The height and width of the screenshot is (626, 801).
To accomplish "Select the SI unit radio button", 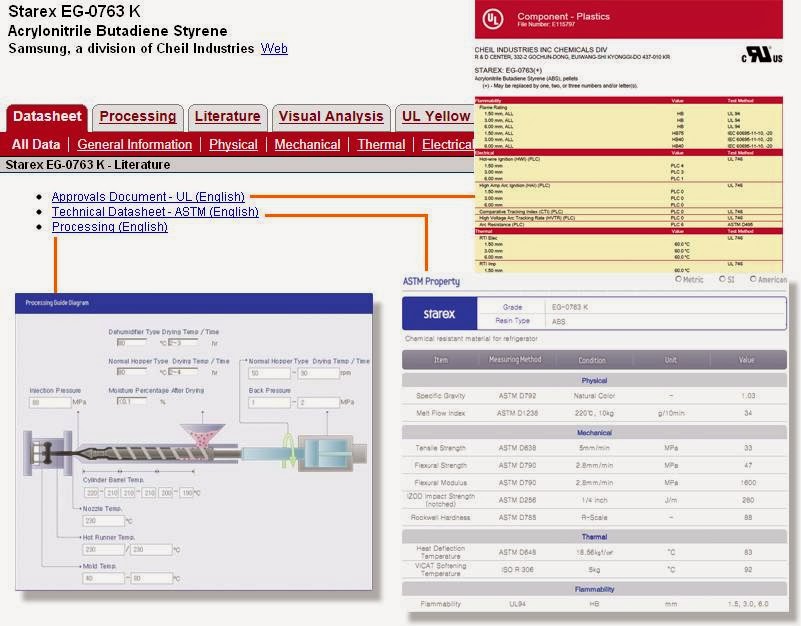I will coord(722,279).
